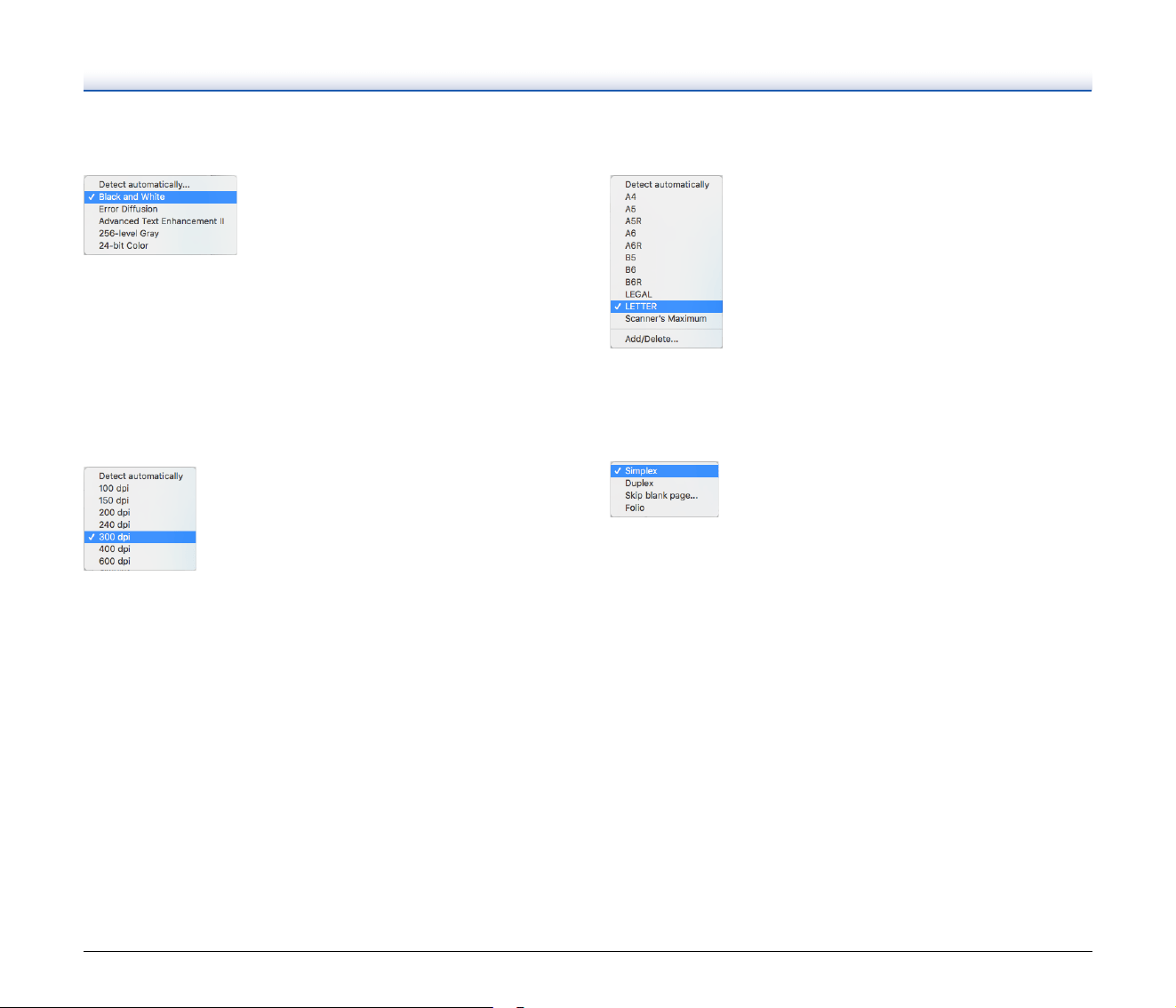Pick 240 dpi resolution
Viewport: 1176px width, 1008px height.
tap(140, 524)
